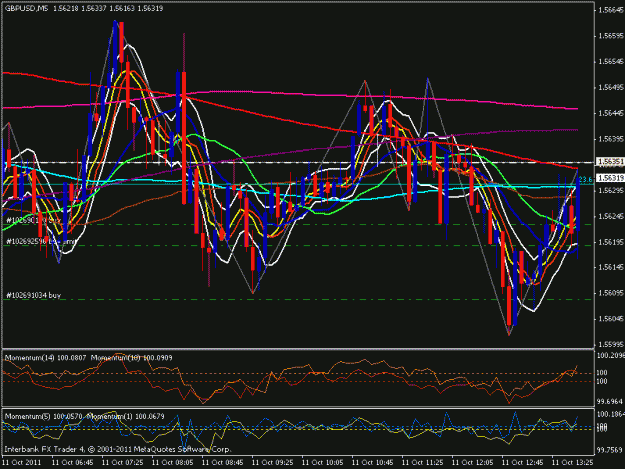Click the 11 Oct 06:45 time label
This screenshot has width=625, height=469.
coord(73,463)
